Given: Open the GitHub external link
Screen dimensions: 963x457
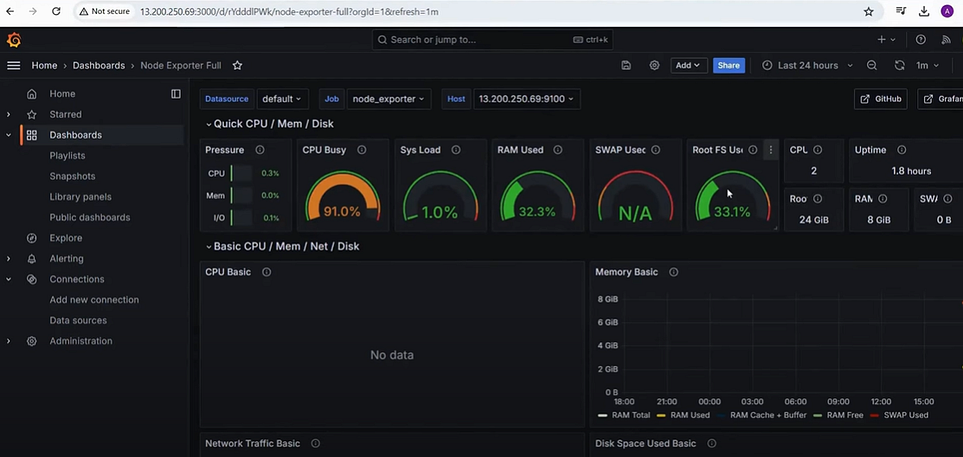Looking at the screenshot, I should coord(881,99).
